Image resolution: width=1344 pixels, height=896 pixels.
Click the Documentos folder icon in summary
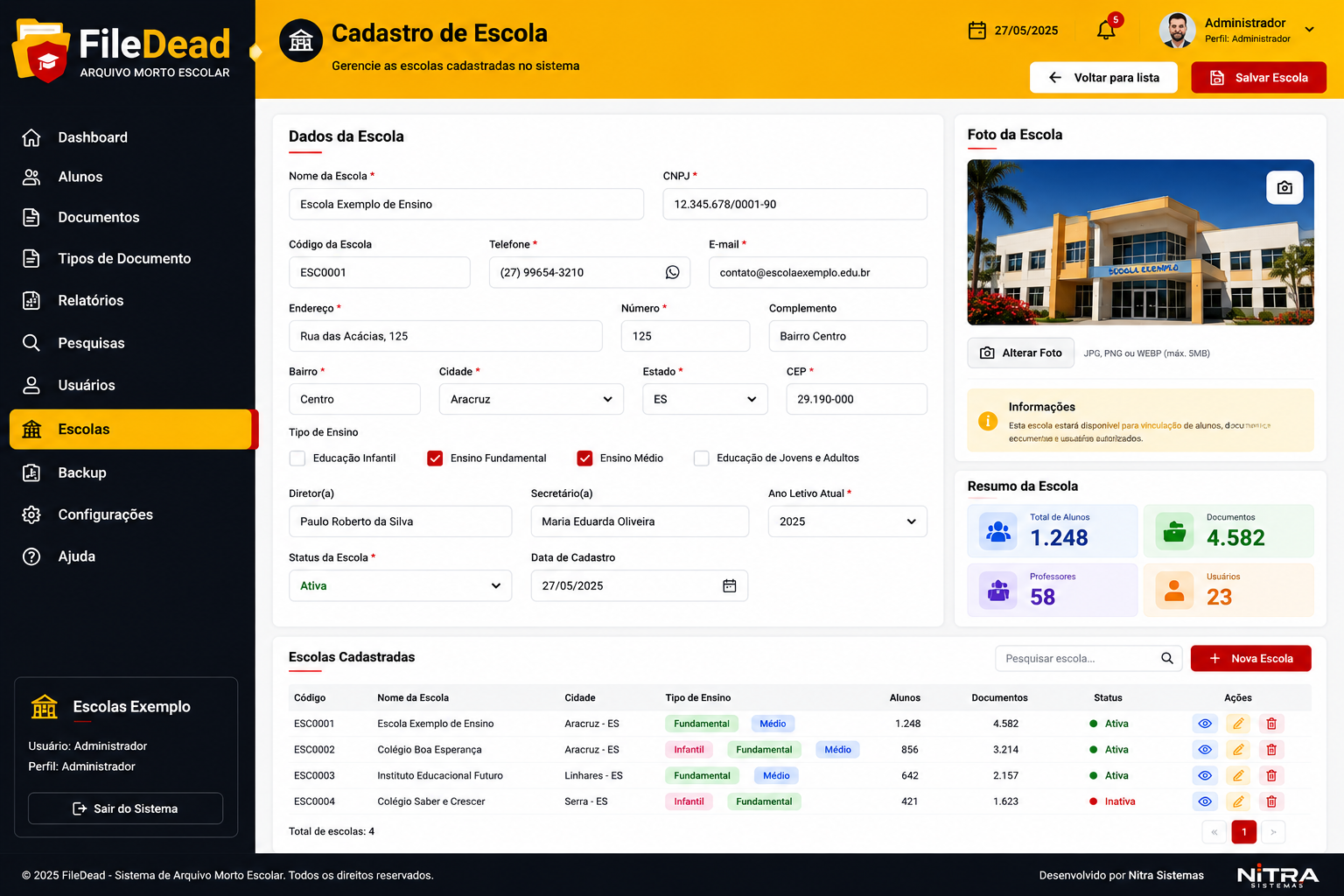coord(1175,531)
